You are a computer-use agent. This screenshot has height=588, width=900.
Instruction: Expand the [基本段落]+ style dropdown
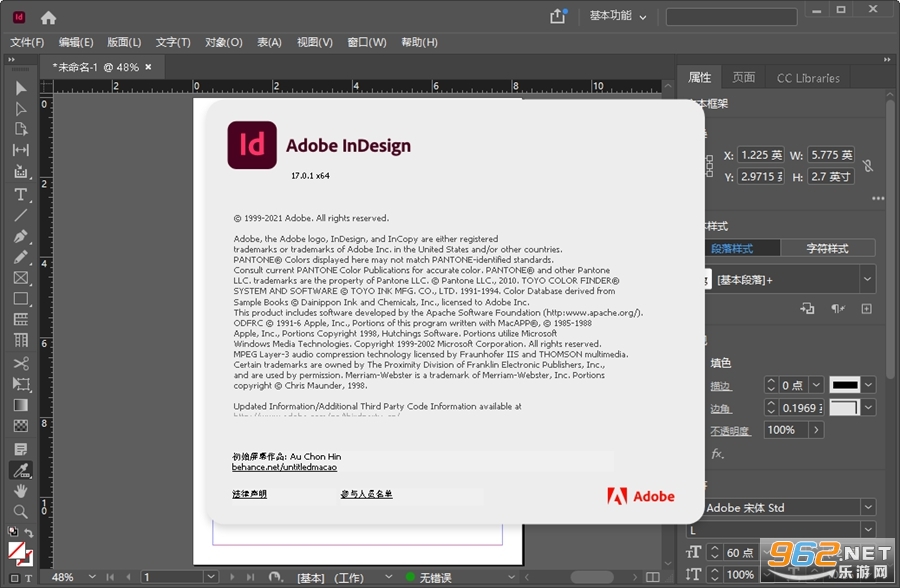pyautogui.click(x=867, y=280)
